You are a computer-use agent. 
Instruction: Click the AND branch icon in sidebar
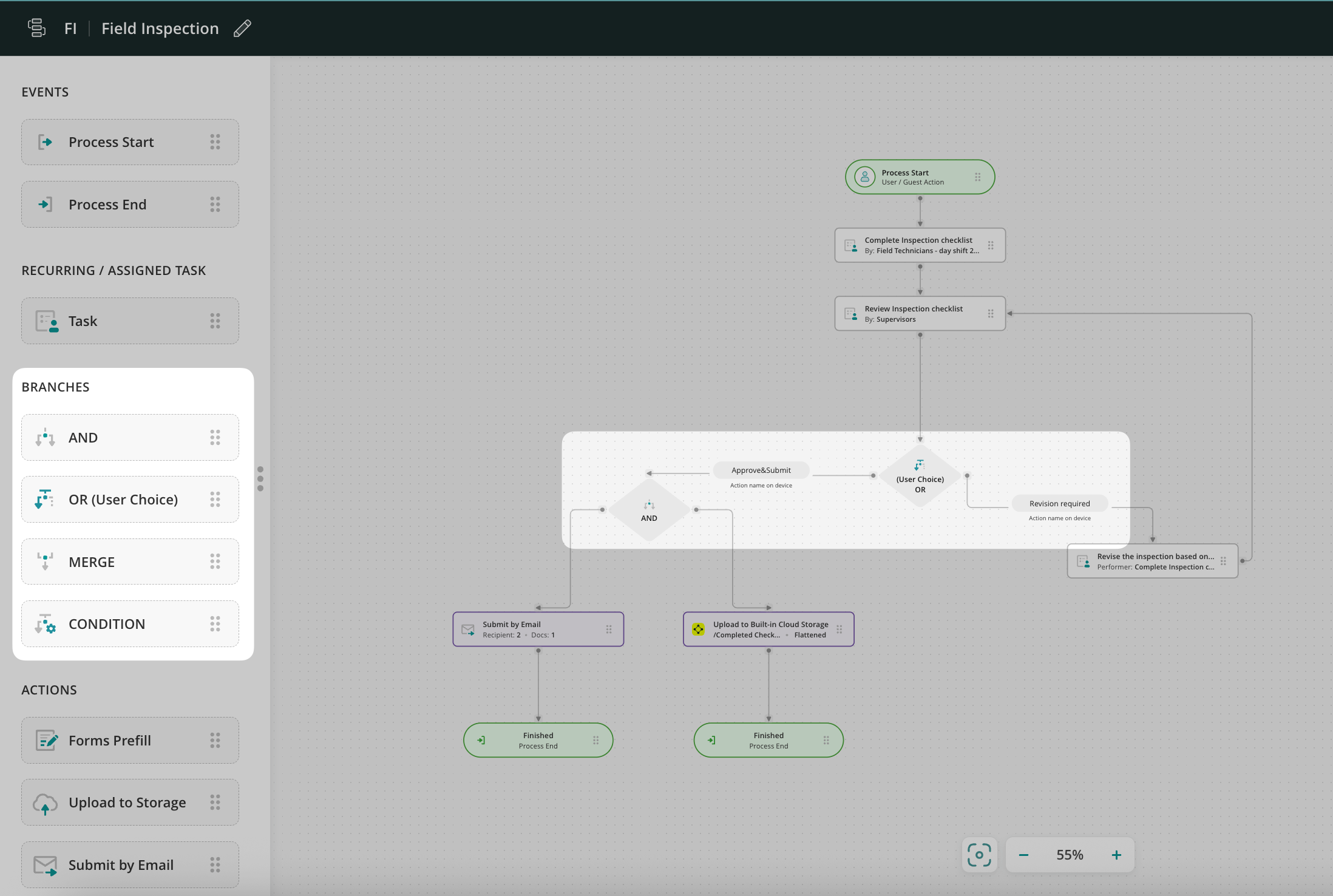pyautogui.click(x=45, y=438)
